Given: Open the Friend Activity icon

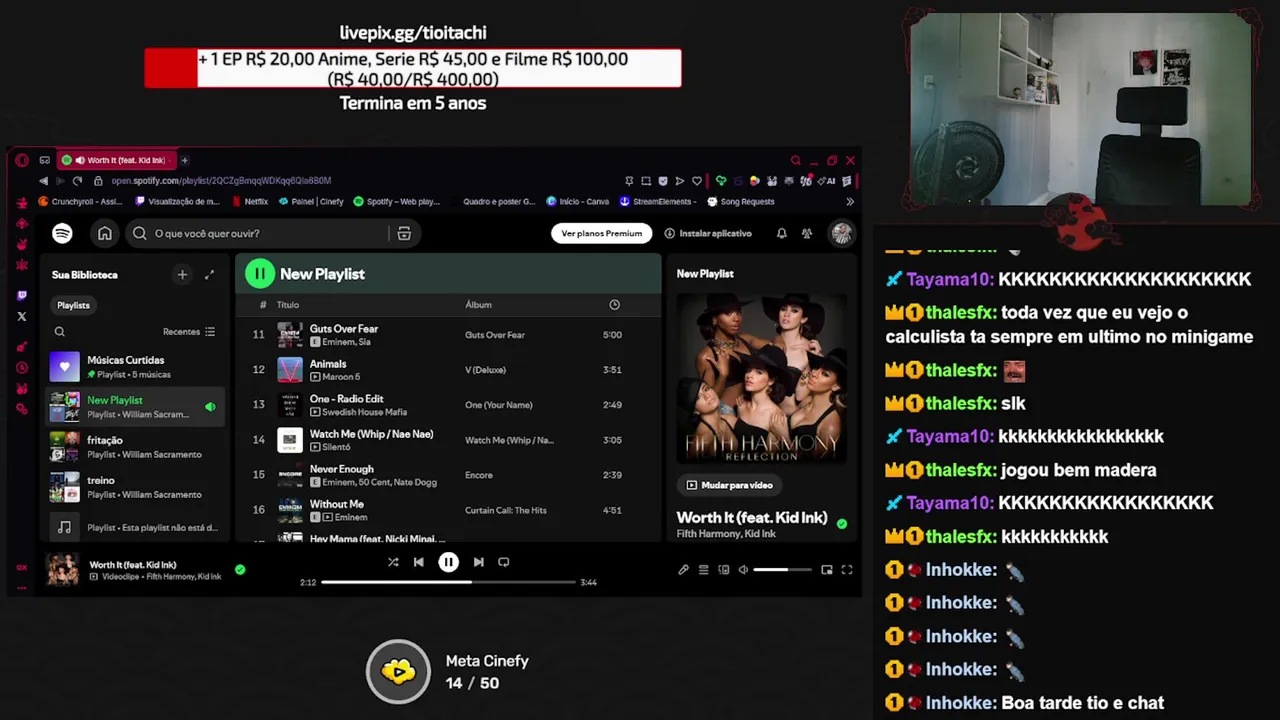Looking at the screenshot, I should tap(807, 233).
